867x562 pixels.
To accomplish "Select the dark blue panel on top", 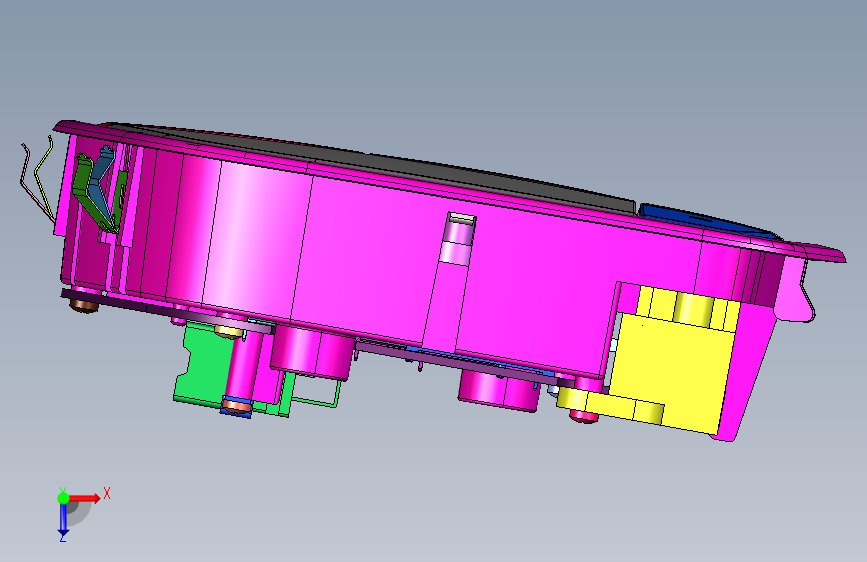I will click(702, 220).
